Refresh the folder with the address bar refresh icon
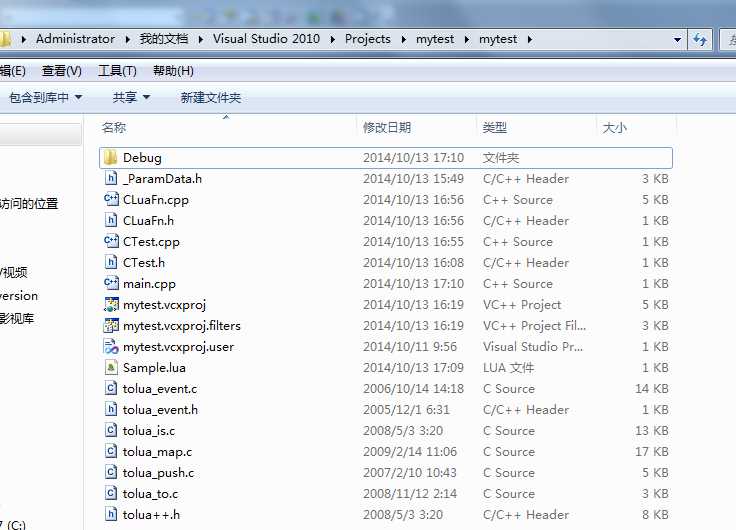Viewport: 736px width, 530px height. 700,39
